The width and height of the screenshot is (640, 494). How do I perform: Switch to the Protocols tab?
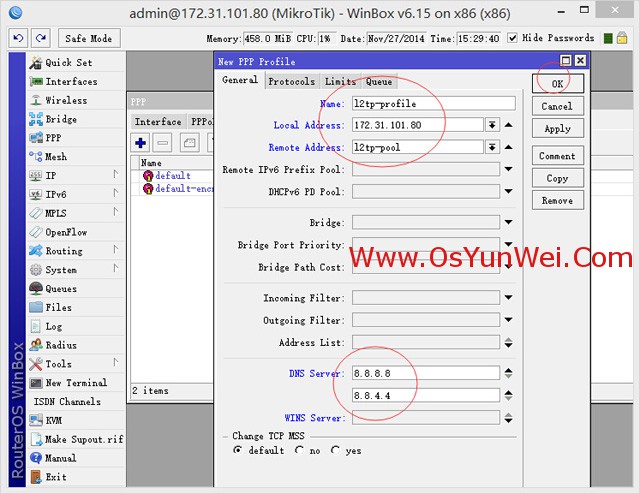click(x=292, y=82)
